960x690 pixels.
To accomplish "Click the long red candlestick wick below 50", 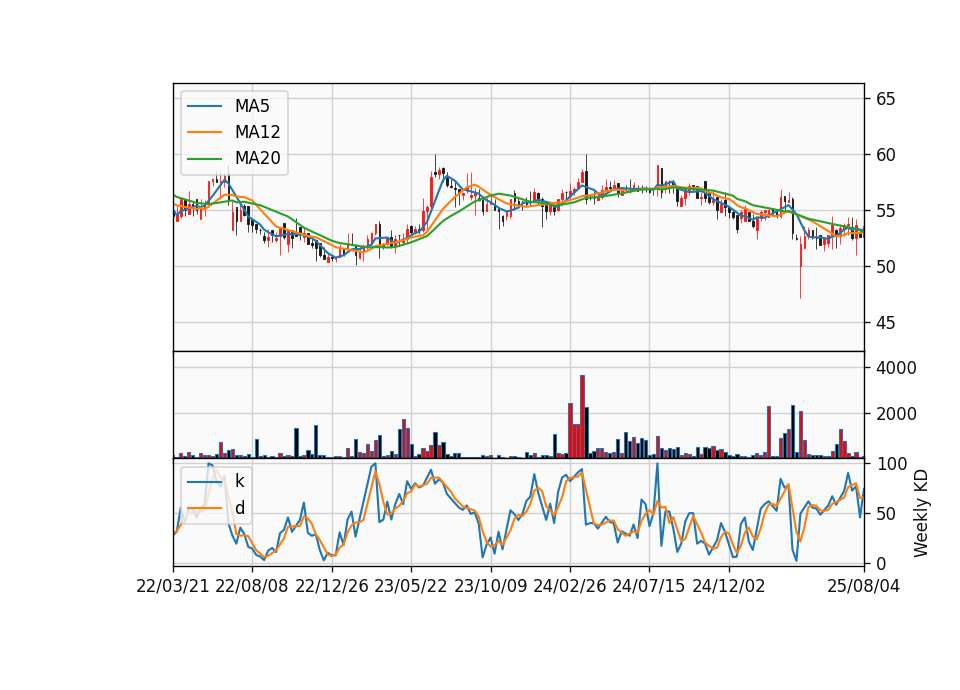I will tap(800, 283).
